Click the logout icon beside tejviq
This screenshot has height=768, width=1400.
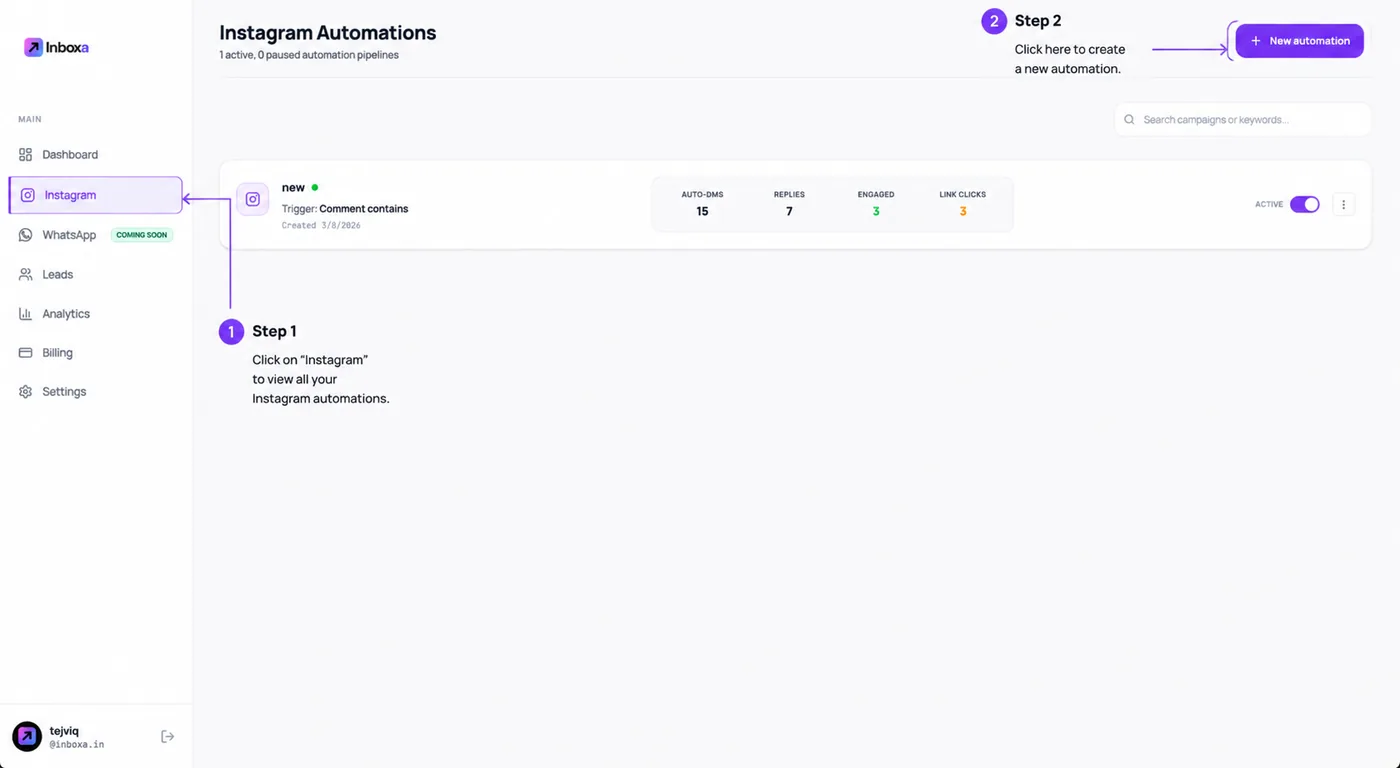tap(168, 737)
